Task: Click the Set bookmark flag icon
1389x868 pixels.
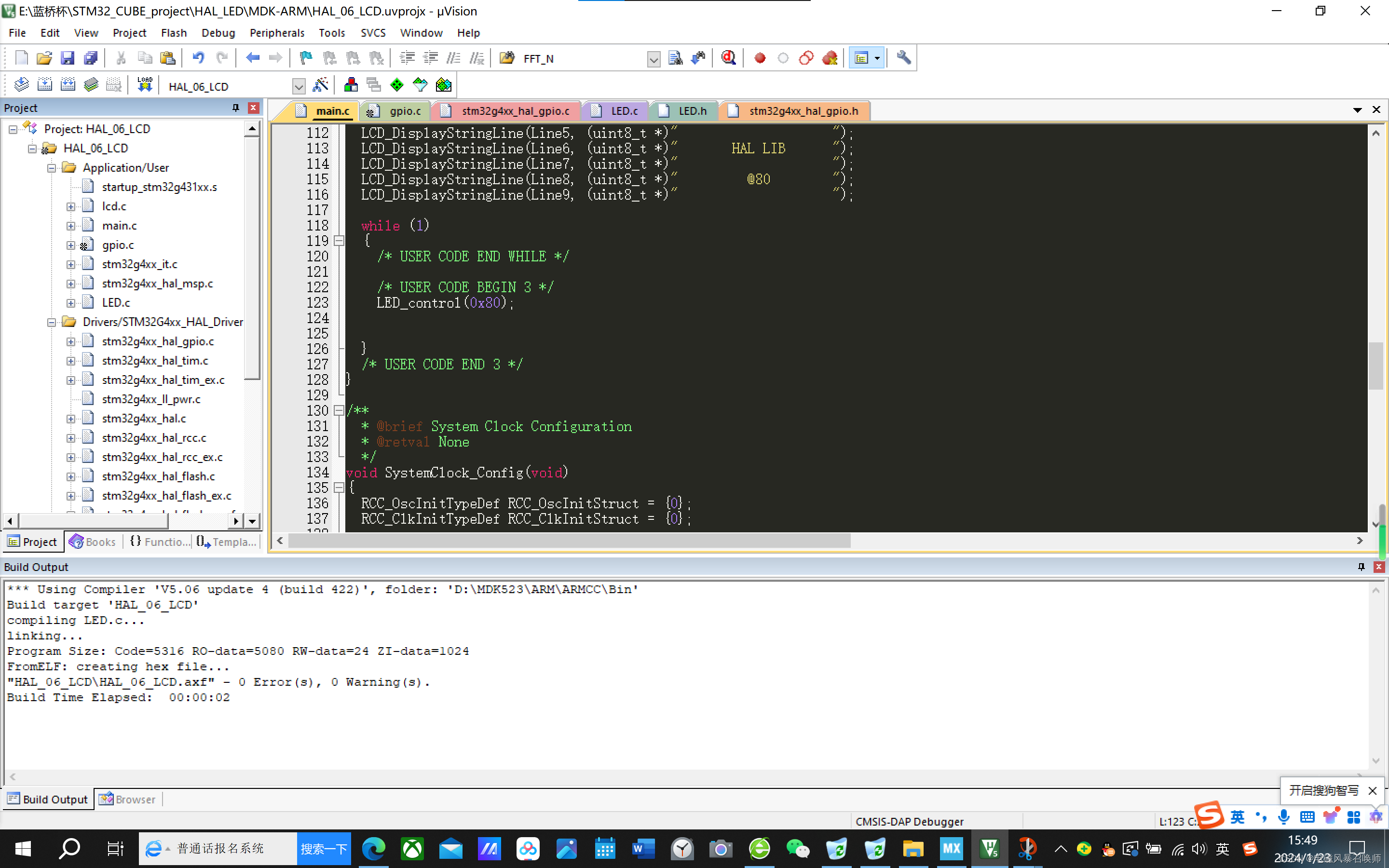Action: point(306,58)
